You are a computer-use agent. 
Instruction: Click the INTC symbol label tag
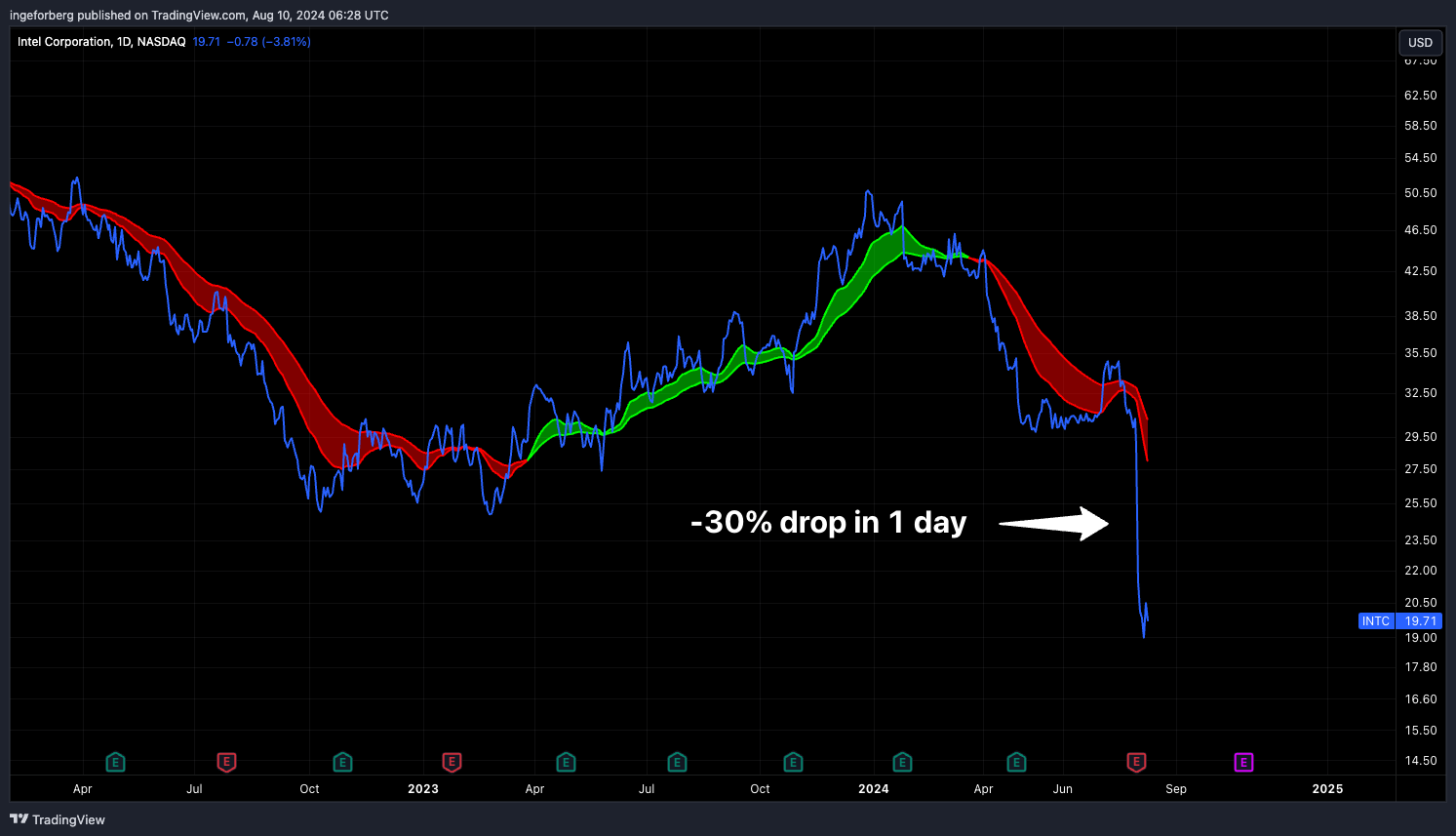1376,621
